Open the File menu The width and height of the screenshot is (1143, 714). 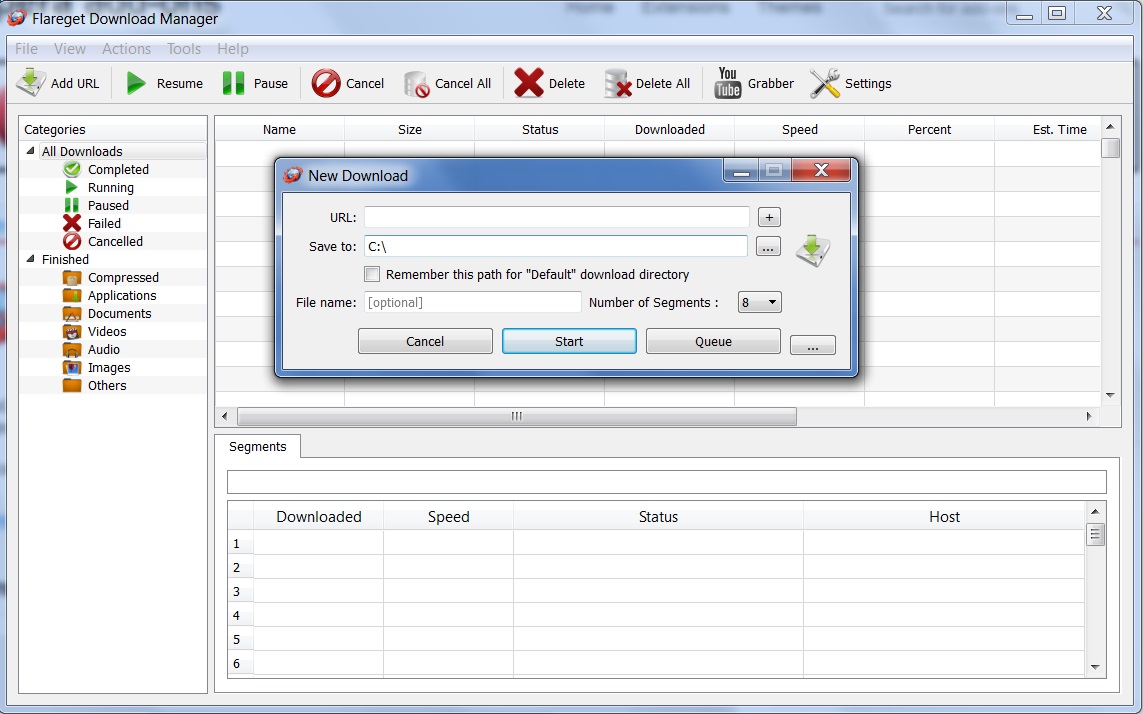click(x=26, y=49)
